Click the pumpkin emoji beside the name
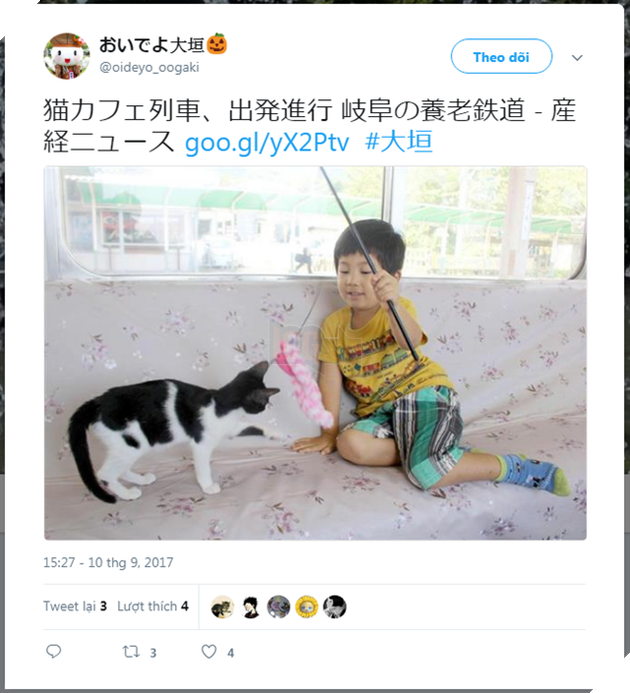Screen dimensions: 630x693 point(217,44)
